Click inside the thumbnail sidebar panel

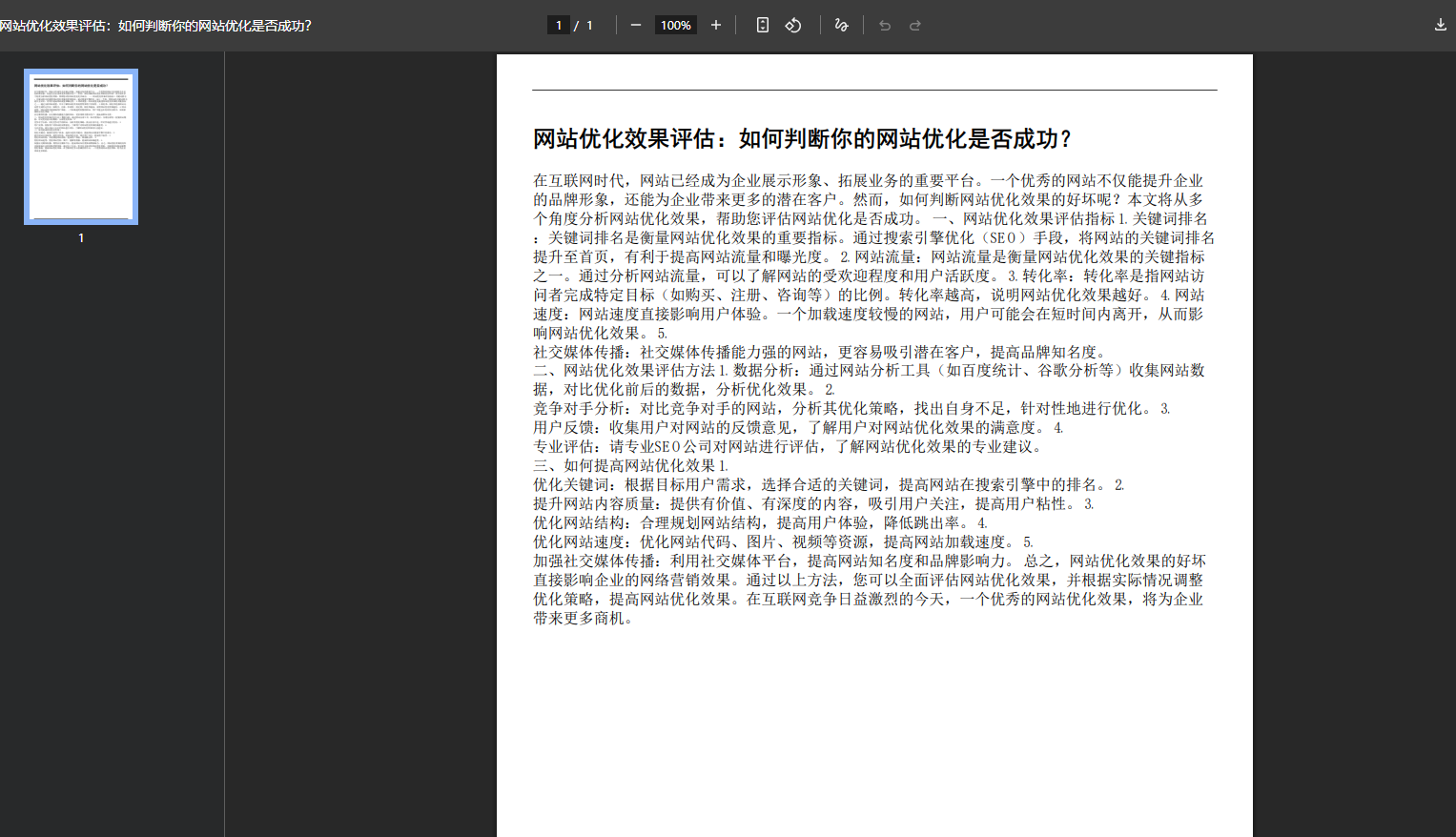110,477
